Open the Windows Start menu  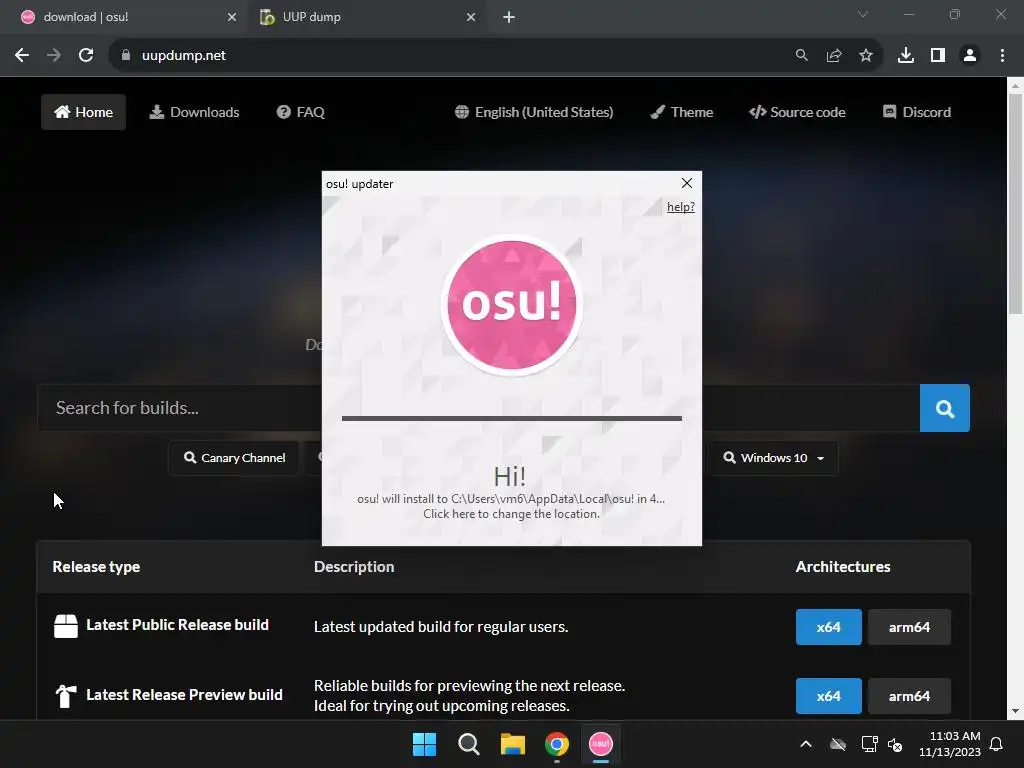(x=424, y=744)
